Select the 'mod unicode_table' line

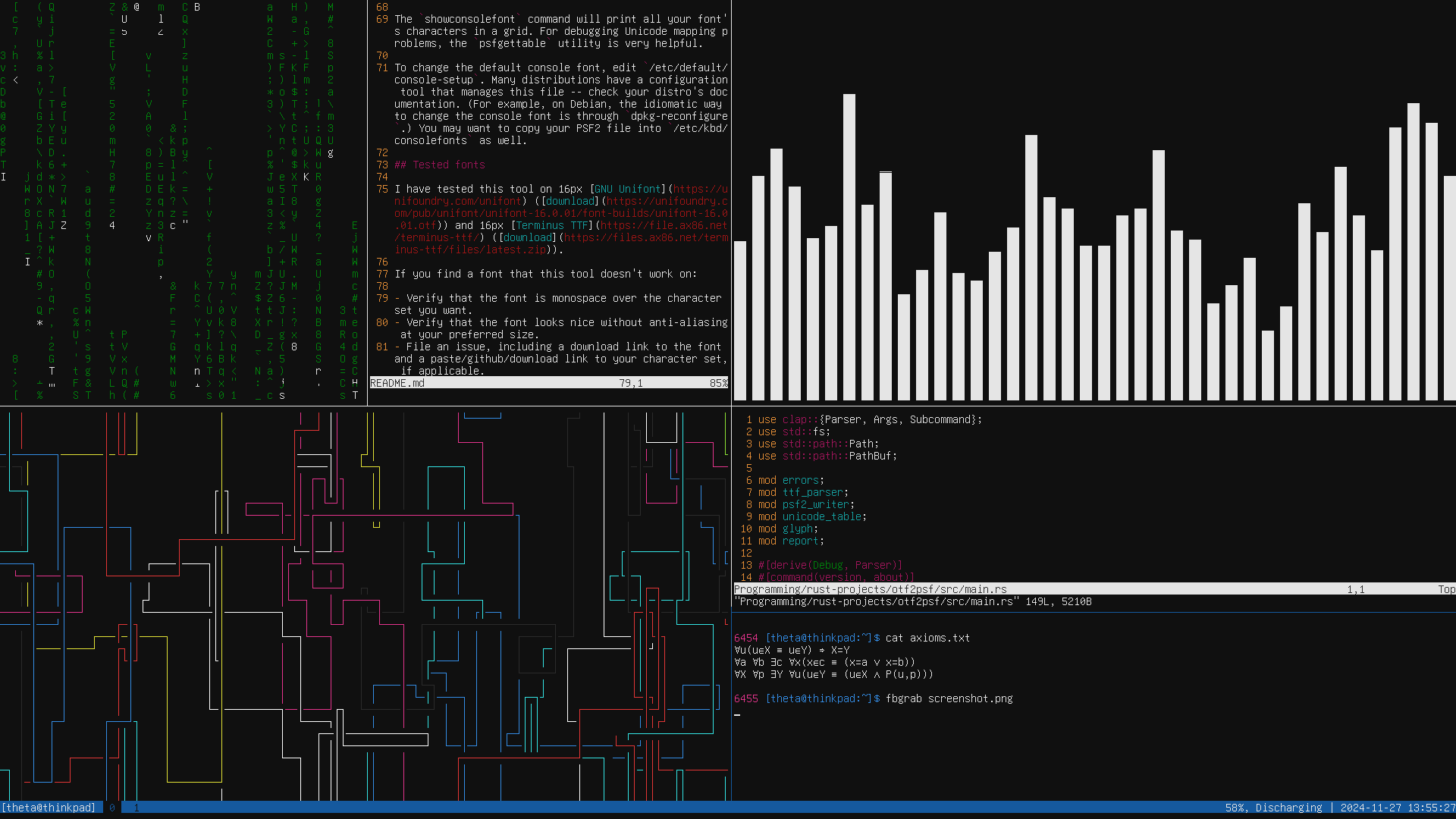click(812, 516)
